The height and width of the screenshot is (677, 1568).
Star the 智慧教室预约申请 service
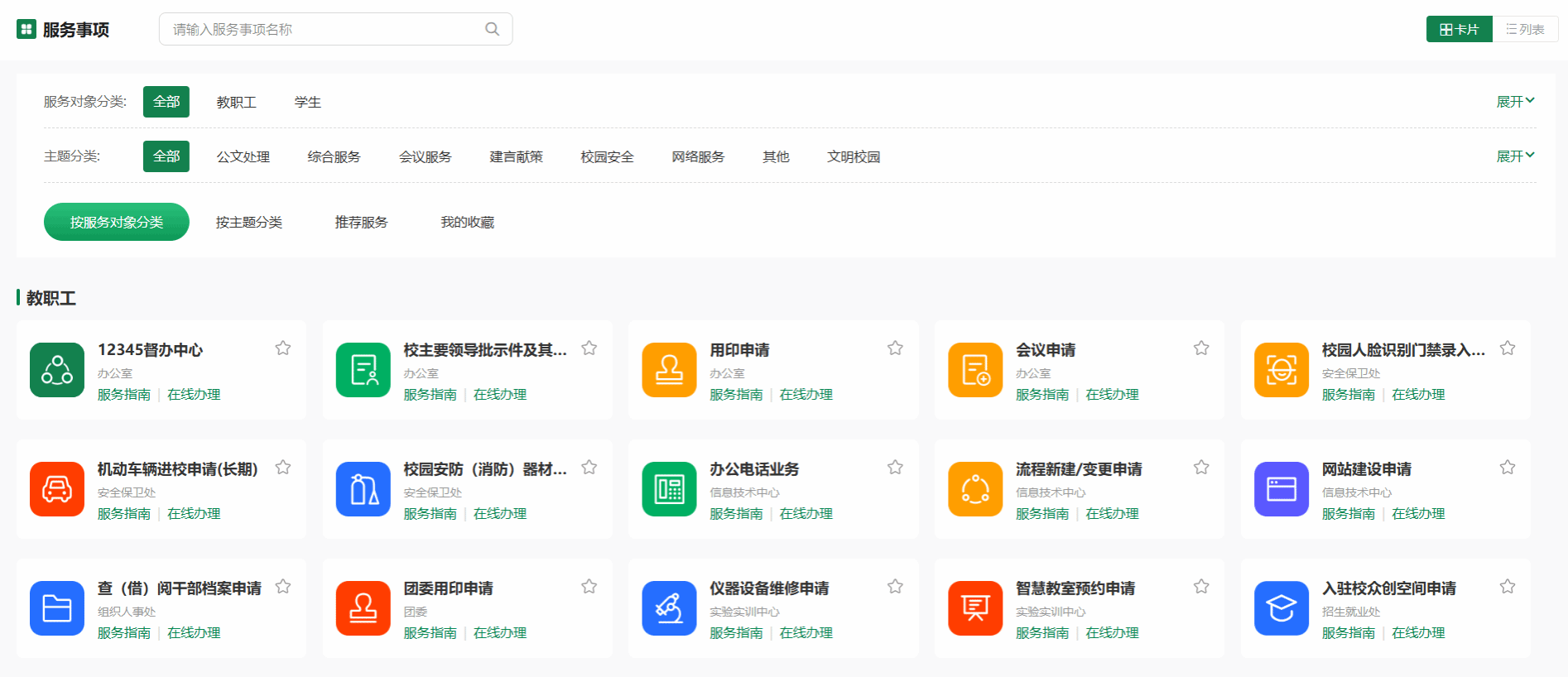pos(1201,587)
